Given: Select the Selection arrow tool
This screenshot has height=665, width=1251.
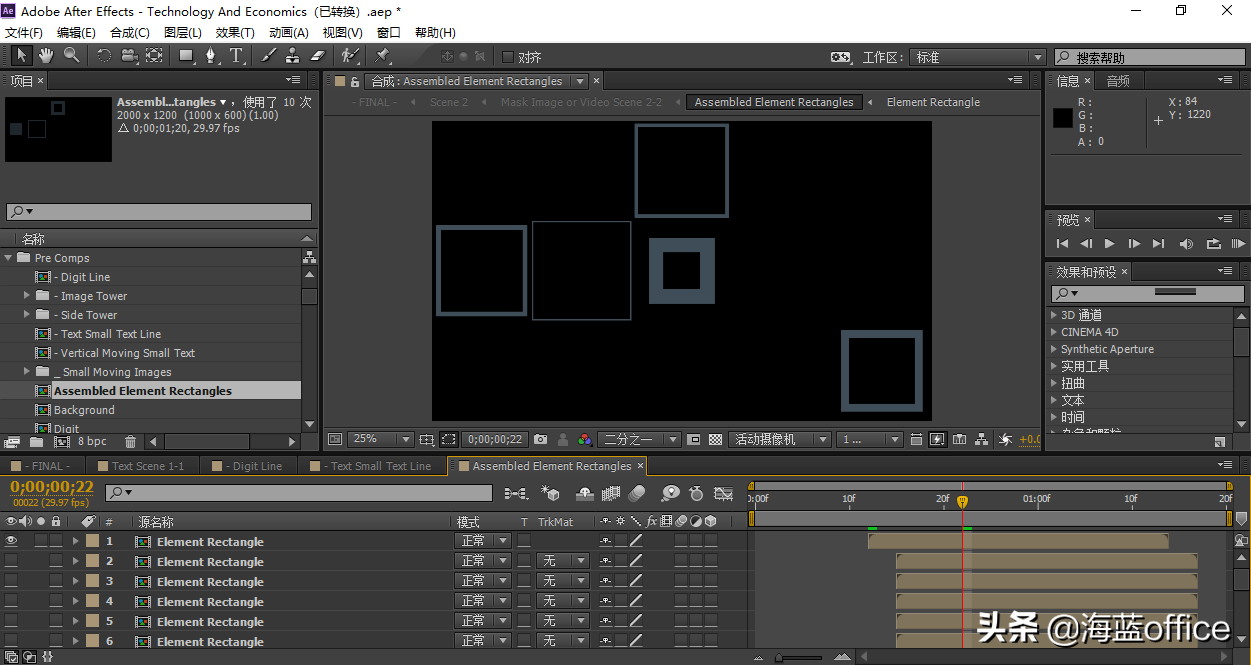Looking at the screenshot, I should pyautogui.click(x=21, y=56).
